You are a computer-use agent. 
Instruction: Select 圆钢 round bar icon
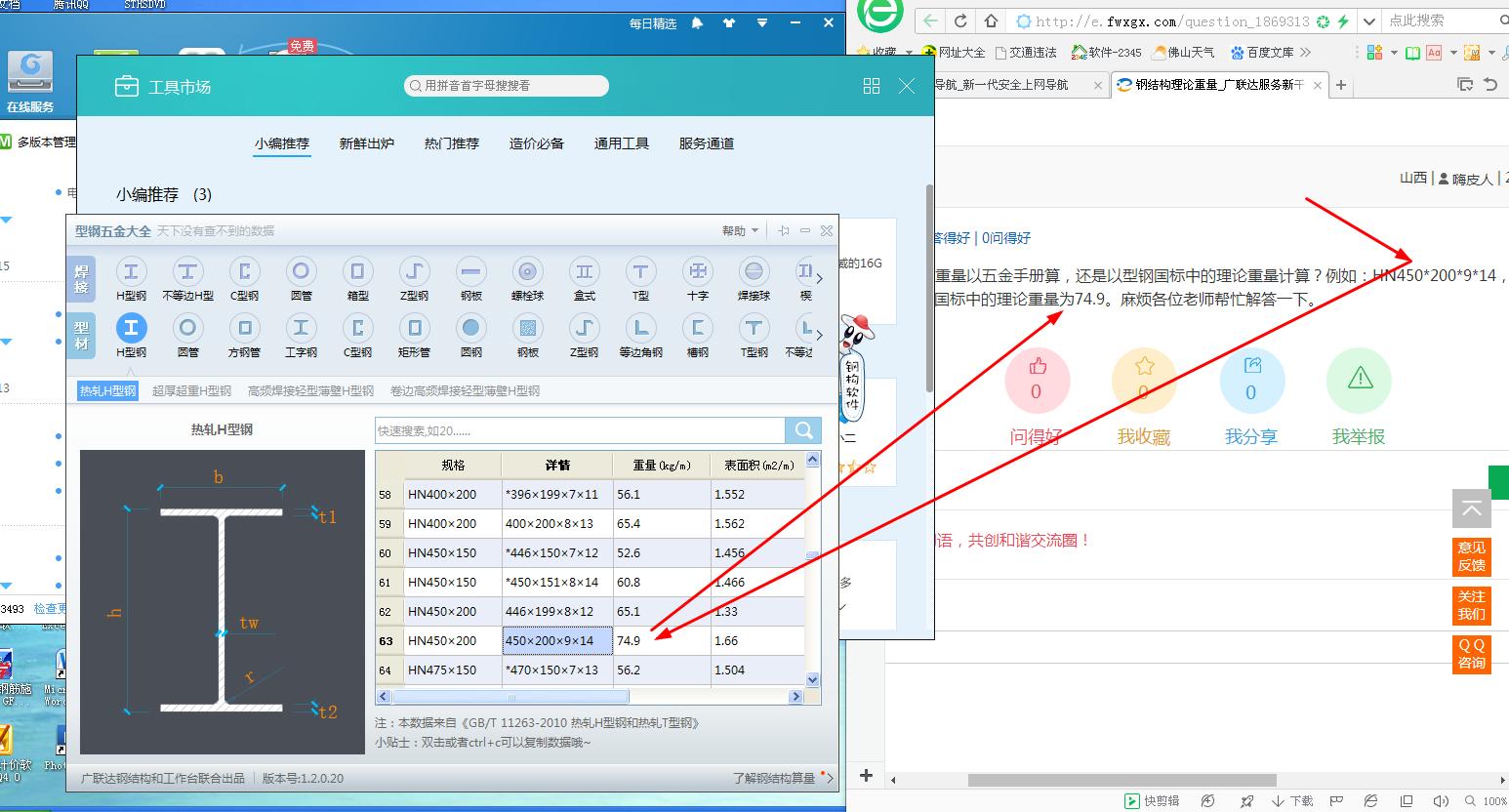point(470,329)
